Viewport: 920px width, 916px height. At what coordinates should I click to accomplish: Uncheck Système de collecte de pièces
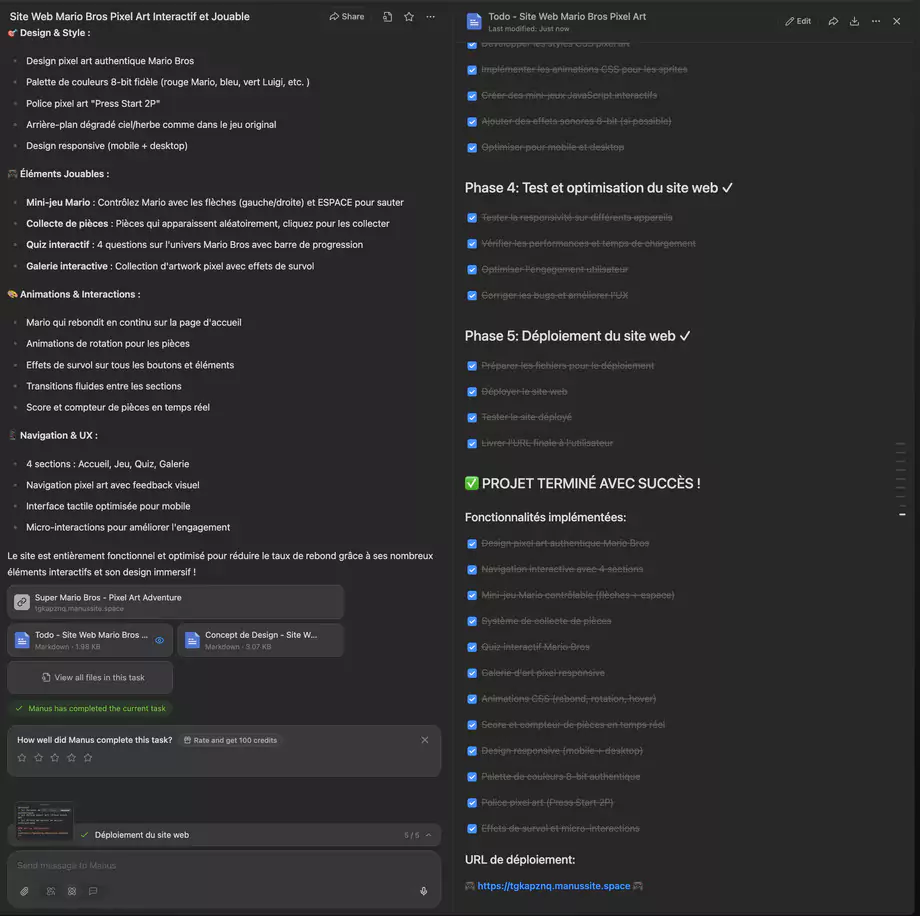pos(472,621)
